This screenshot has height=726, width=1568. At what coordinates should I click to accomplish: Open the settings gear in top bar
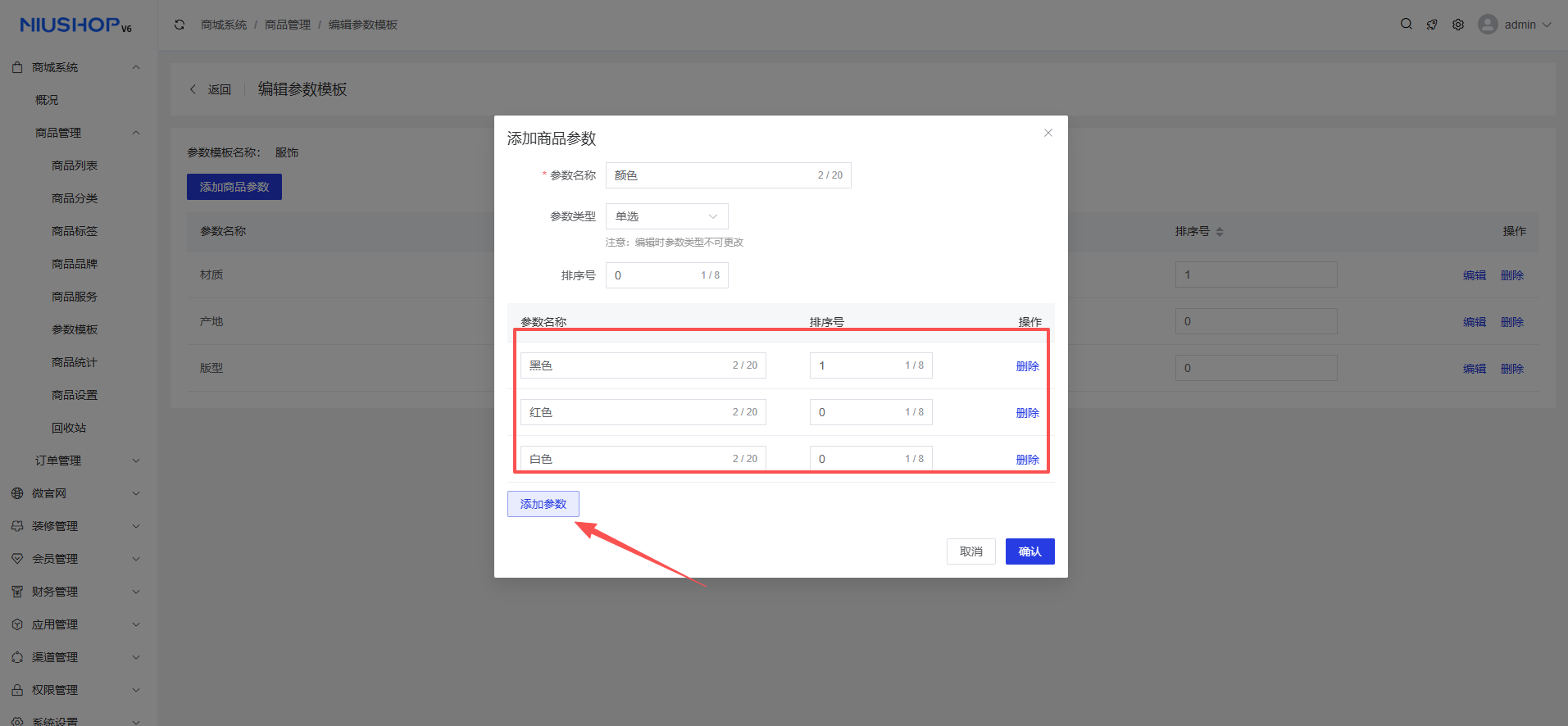pyautogui.click(x=1458, y=25)
